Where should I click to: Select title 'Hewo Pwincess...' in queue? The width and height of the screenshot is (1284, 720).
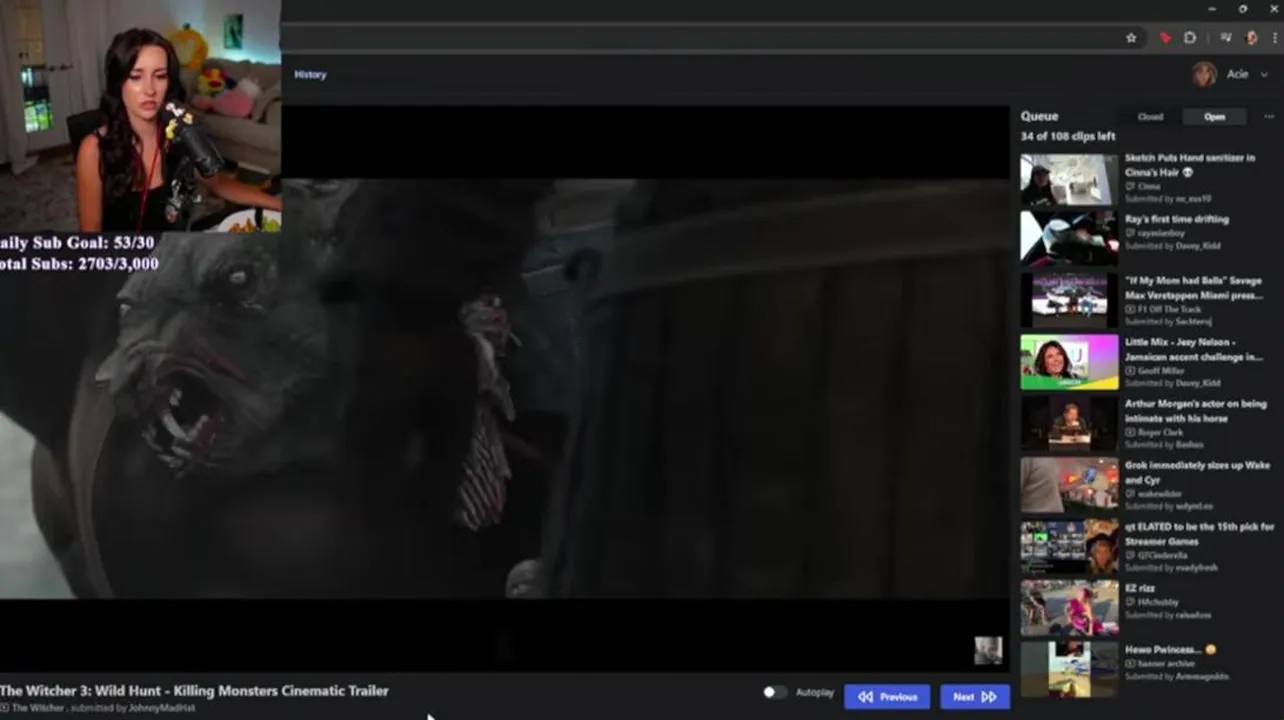click(x=1170, y=649)
